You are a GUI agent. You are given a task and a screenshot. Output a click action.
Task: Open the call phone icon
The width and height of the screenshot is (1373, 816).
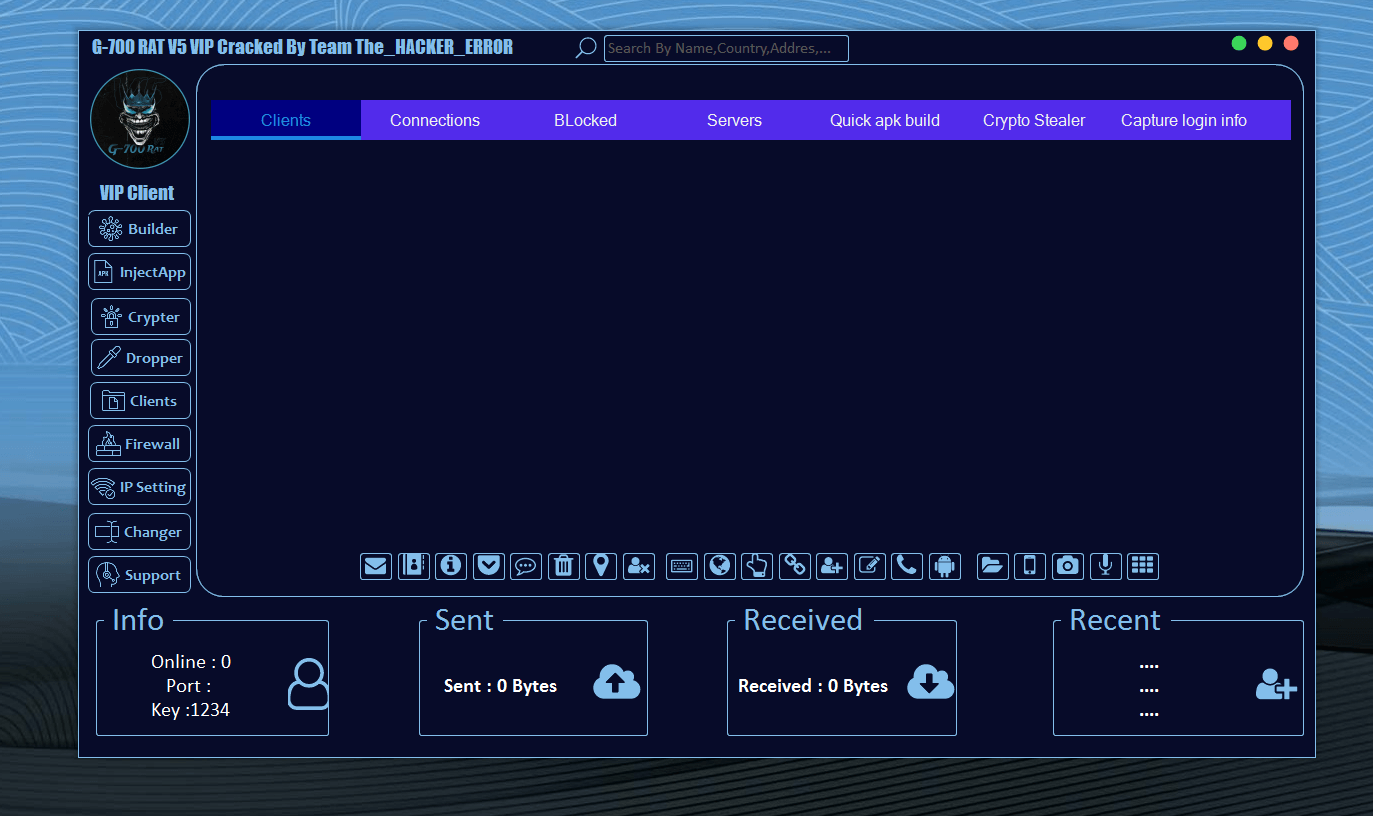pyautogui.click(x=907, y=566)
